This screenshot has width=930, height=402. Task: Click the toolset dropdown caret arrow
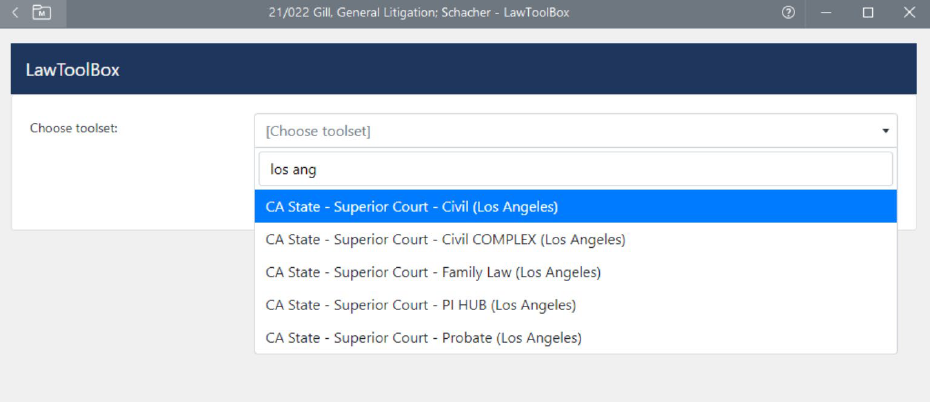point(885,131)
